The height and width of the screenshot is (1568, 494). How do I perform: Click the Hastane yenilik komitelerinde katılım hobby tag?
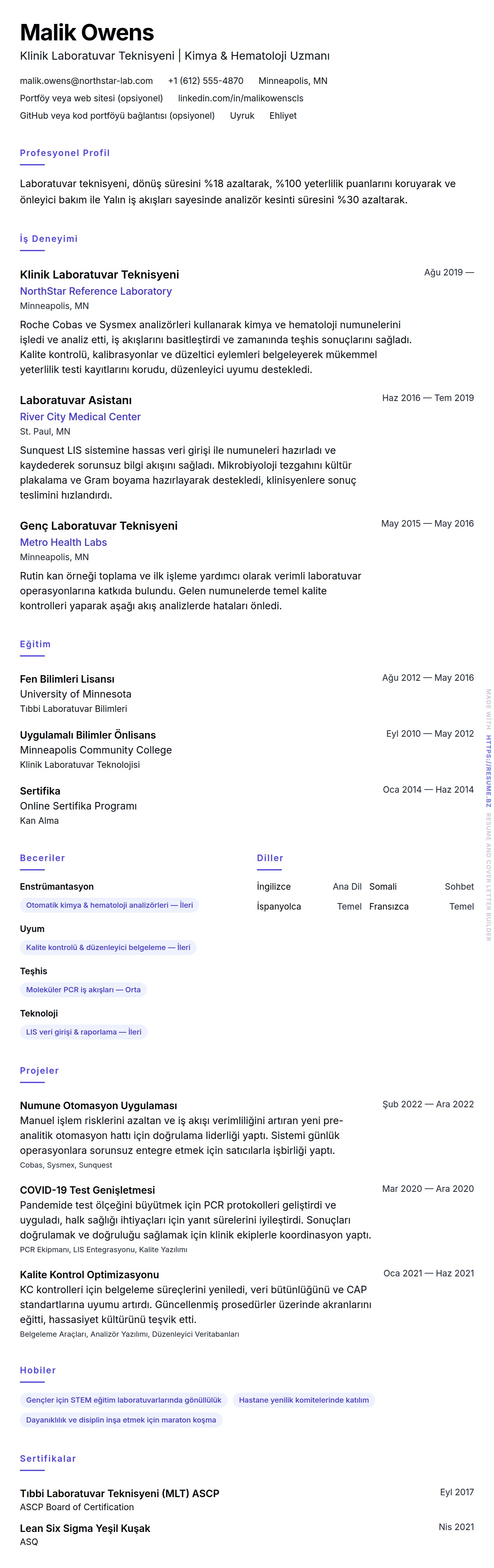303,1400
